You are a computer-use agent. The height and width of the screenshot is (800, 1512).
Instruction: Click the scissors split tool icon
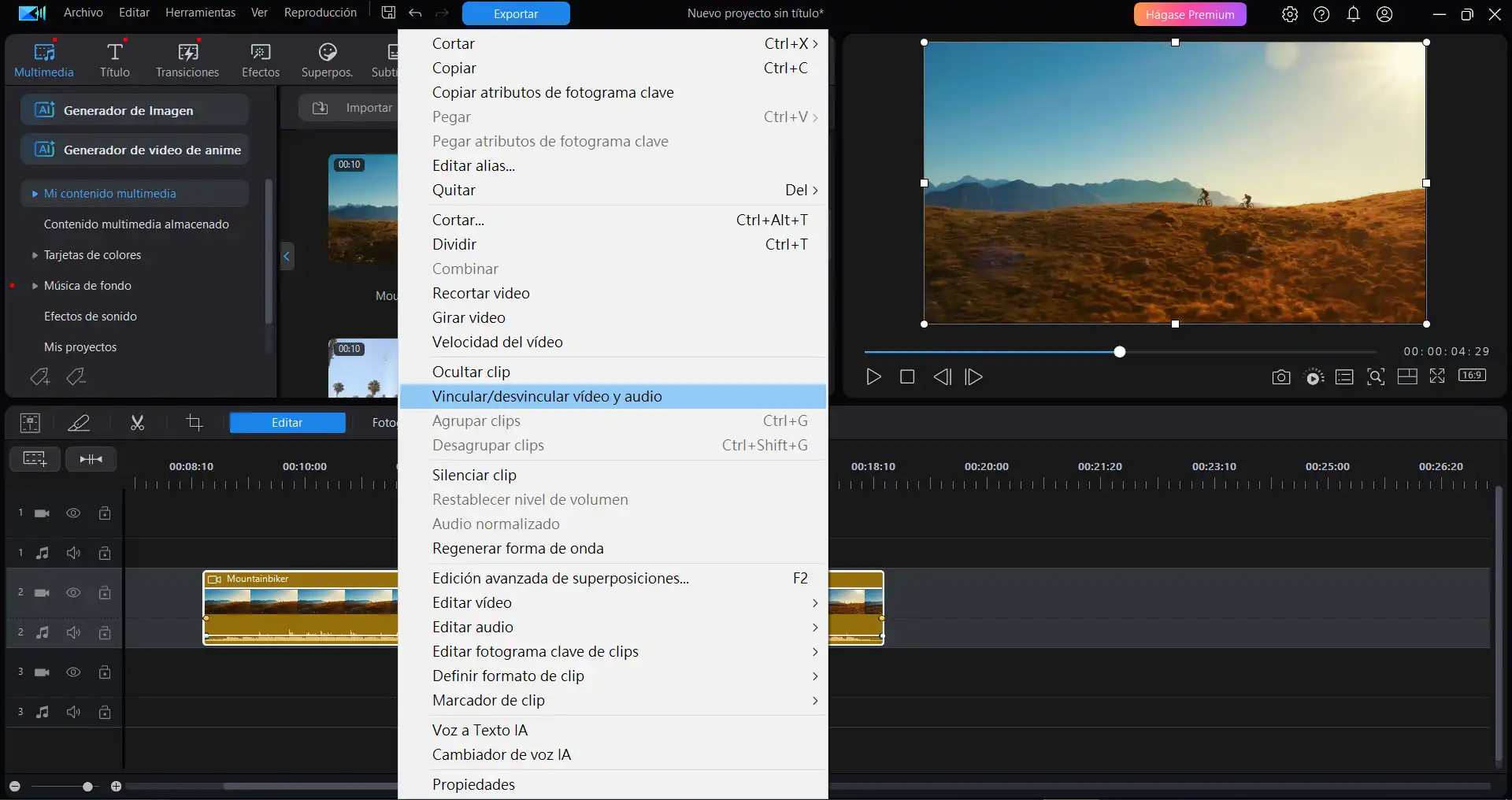pyautogui.click(x=137, y=424)
